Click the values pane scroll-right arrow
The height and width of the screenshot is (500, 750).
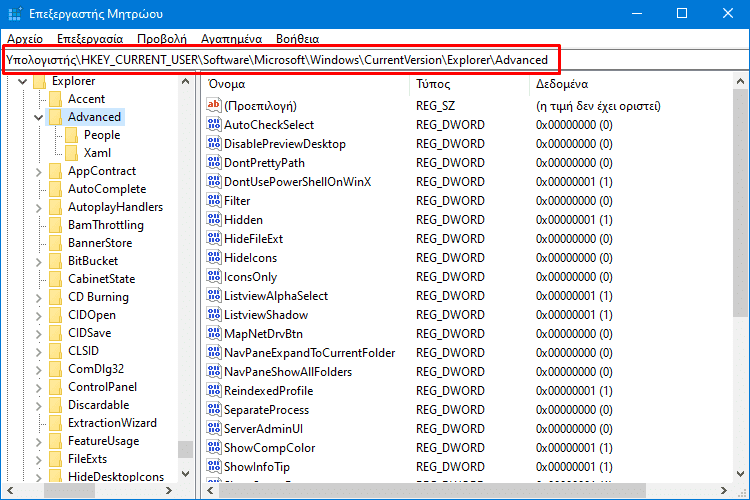(x=724, y=490)
